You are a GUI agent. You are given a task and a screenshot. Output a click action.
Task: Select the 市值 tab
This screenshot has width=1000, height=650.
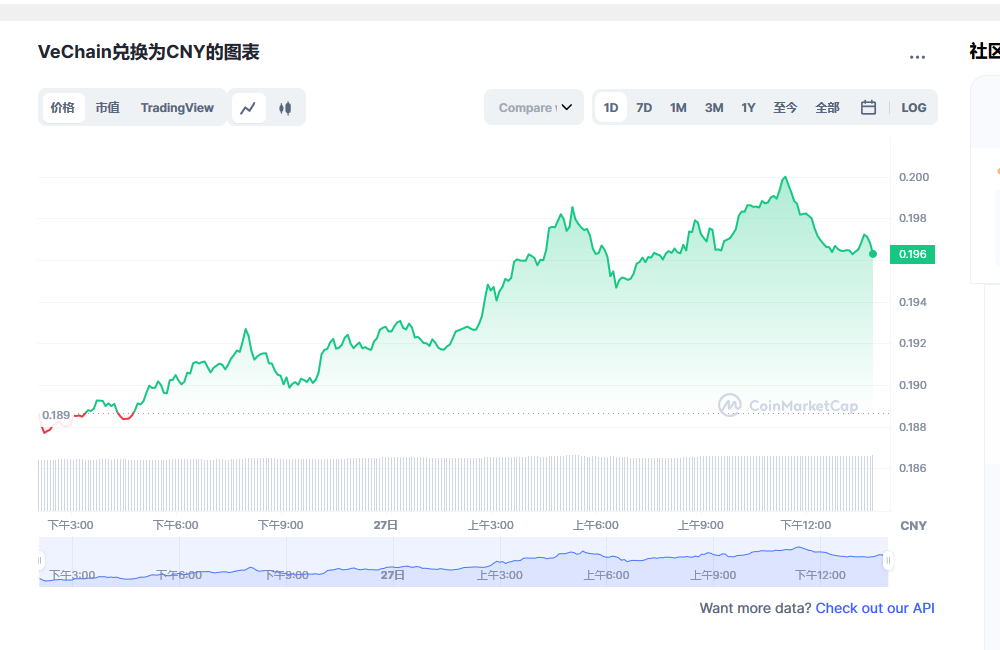107,108
